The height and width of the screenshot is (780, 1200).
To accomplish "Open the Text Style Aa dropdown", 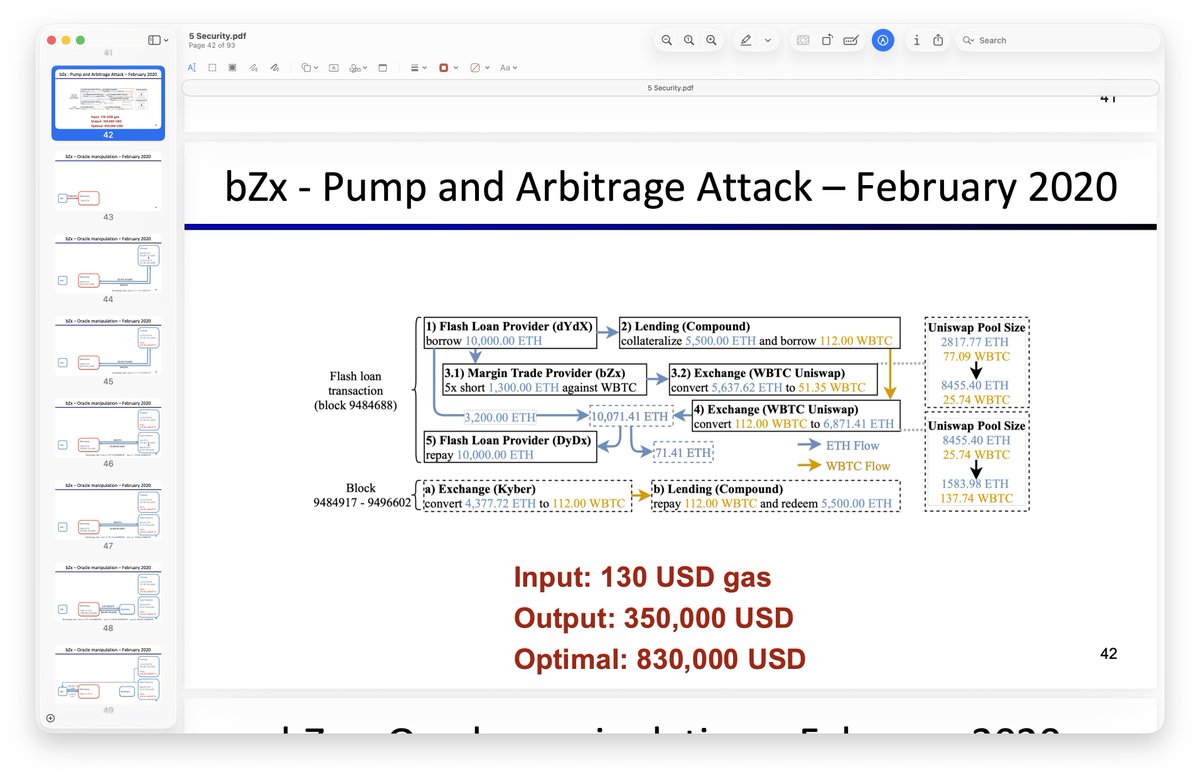I will pos(508,68).
